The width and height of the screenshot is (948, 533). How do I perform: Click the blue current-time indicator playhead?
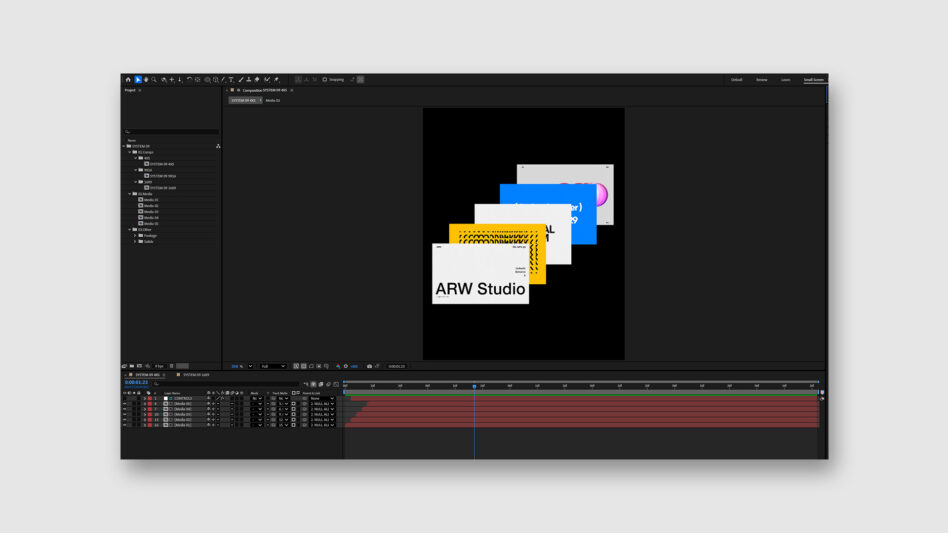pos(474,386)
